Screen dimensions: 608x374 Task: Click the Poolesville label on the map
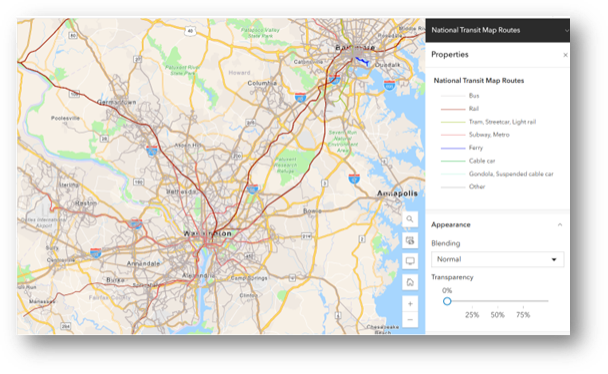pos(65,118)
